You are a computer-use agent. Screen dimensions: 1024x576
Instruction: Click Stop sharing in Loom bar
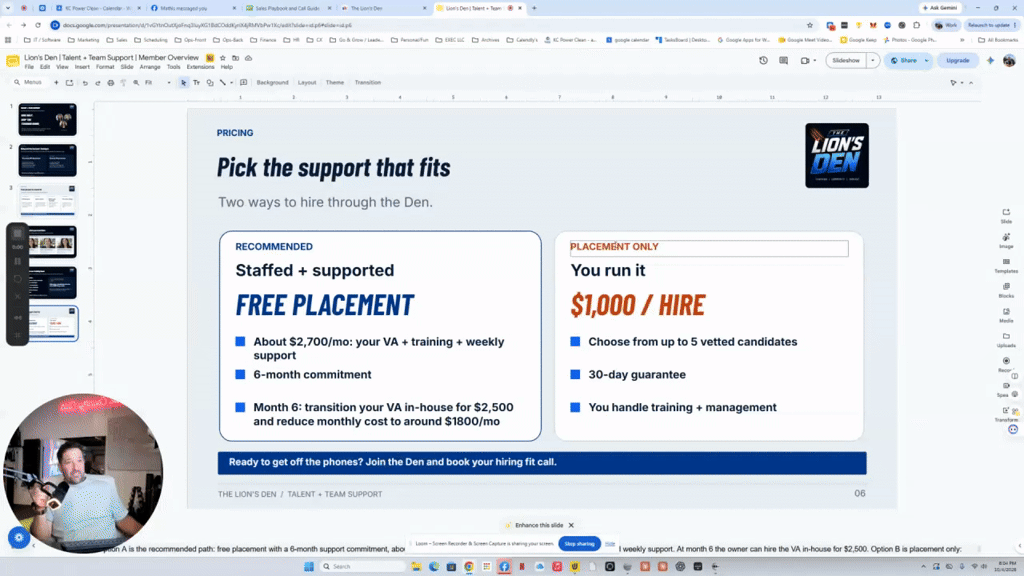coord(579,543)
